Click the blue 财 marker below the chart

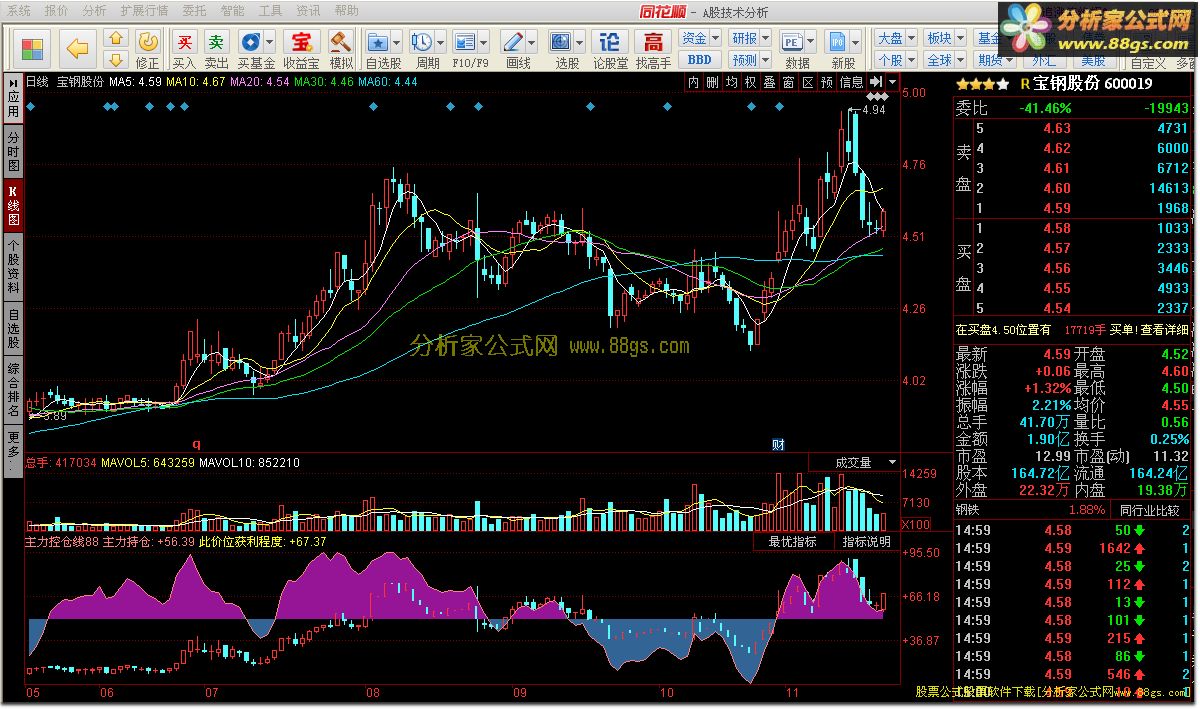[x=777, y=444]
